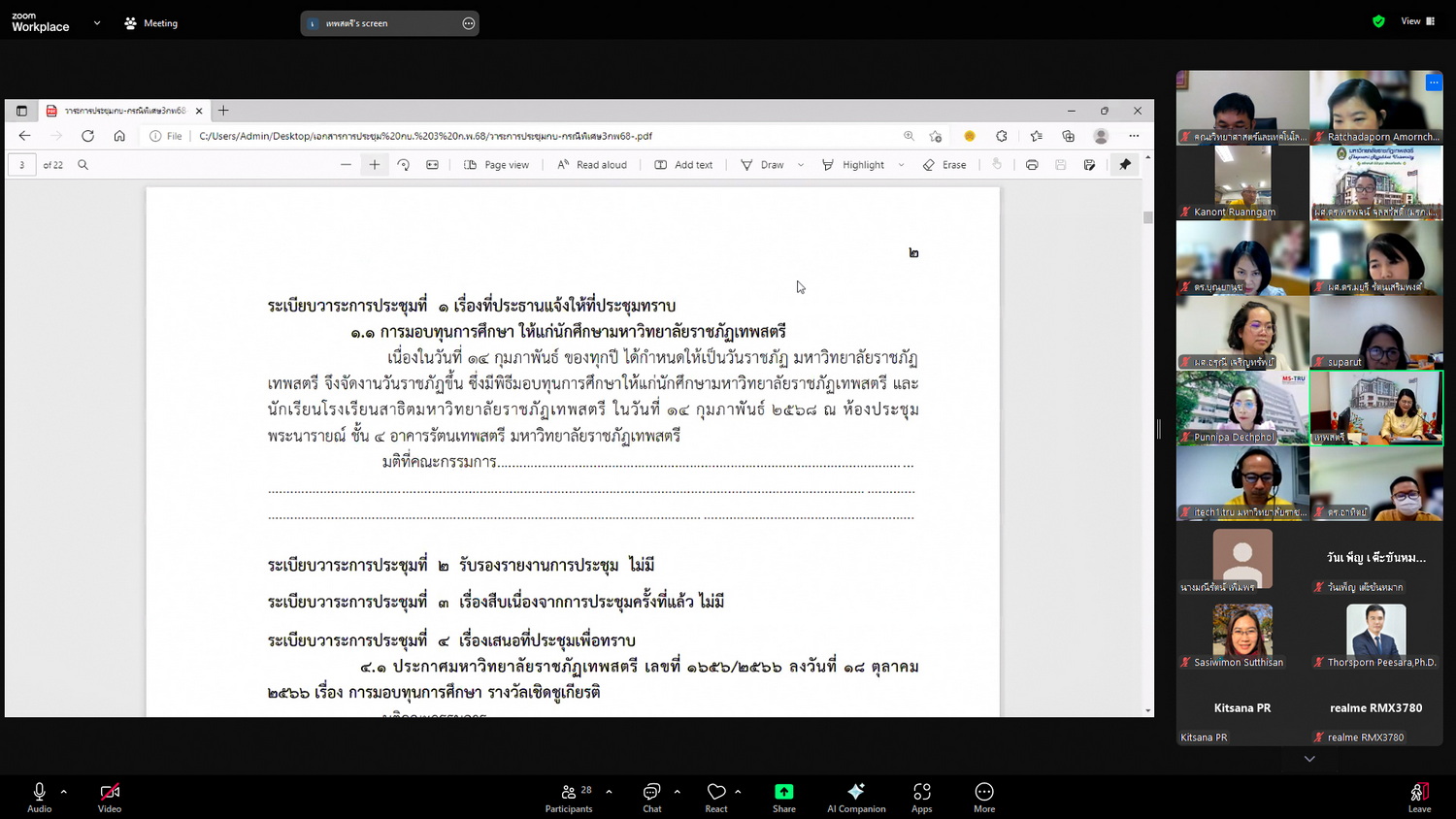The width and height of the screenshot is (1456, 819).
Task: Open Zoom Workplace dropdown arrow
Action: click(x=97, y=22)
